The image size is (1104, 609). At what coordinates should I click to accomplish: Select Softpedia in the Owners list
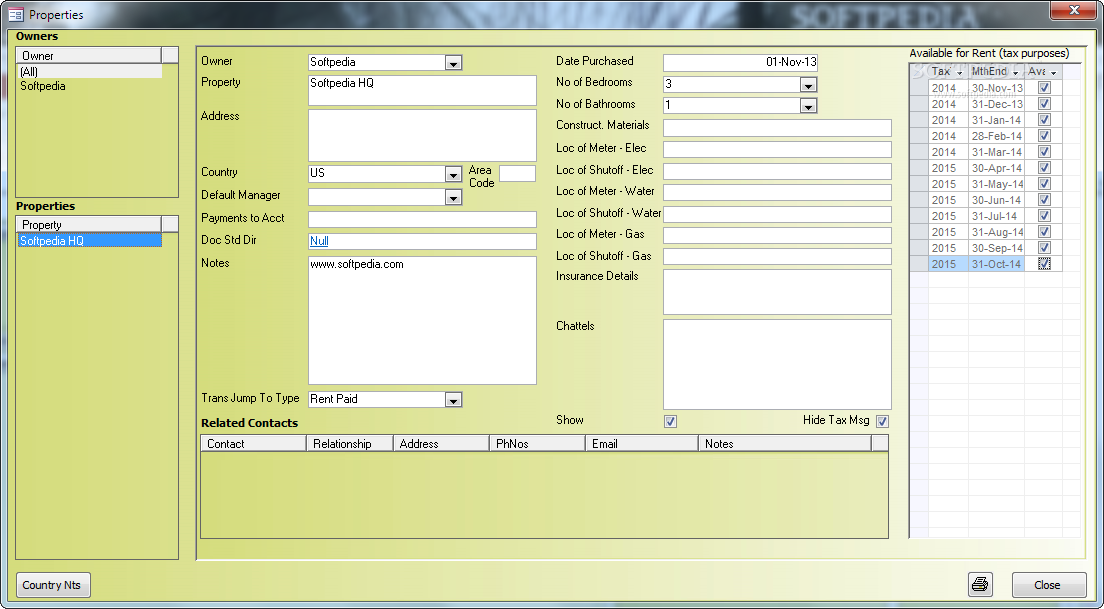89,86
